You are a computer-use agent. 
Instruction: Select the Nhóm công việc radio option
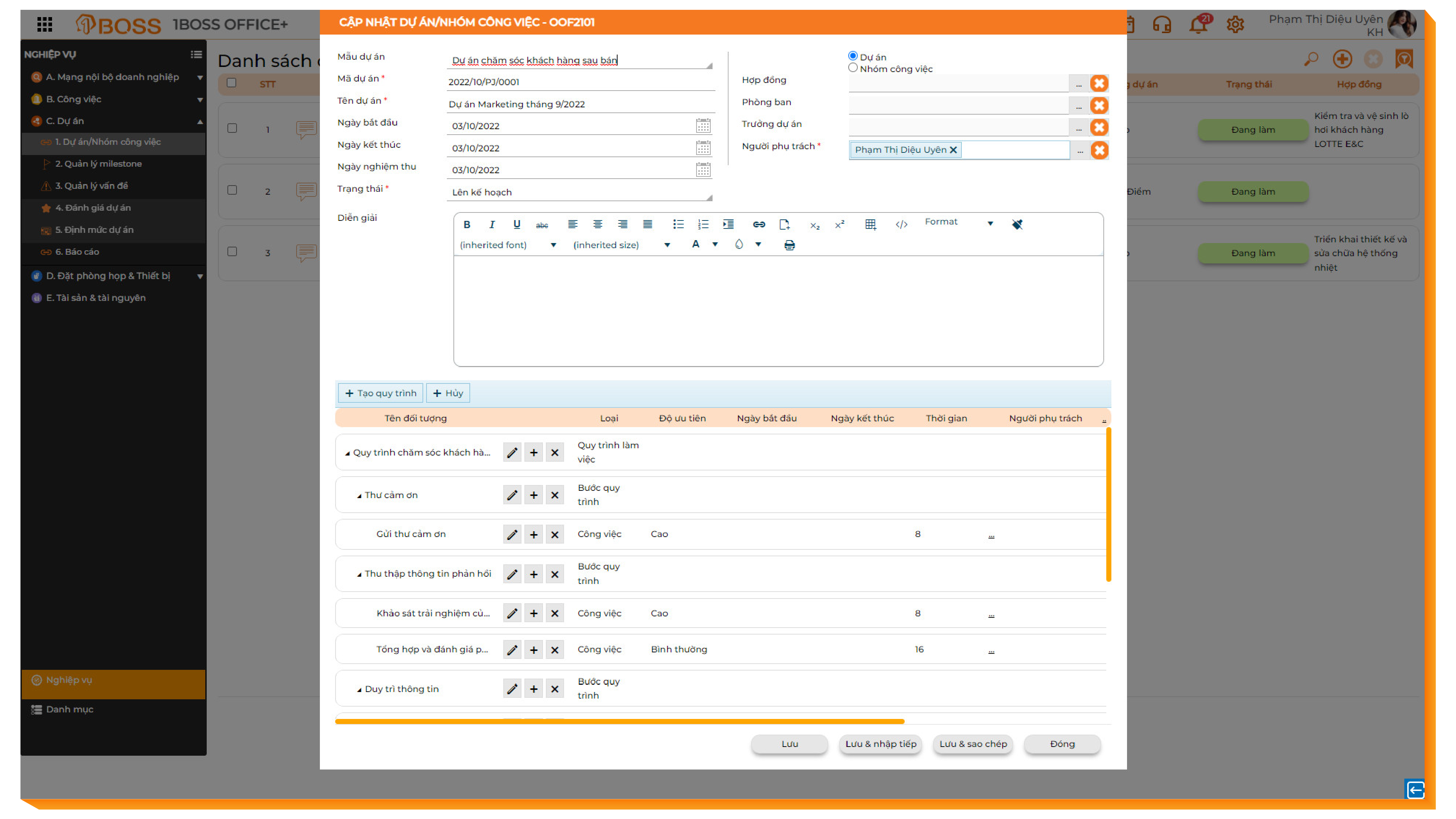(853, 68)
